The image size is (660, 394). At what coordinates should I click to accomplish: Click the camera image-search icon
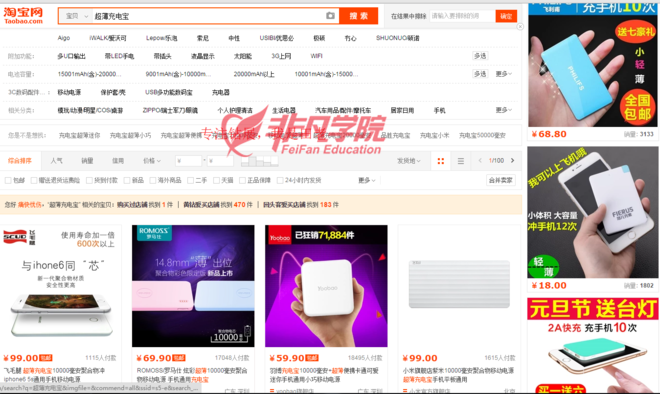tap(330, 16)
